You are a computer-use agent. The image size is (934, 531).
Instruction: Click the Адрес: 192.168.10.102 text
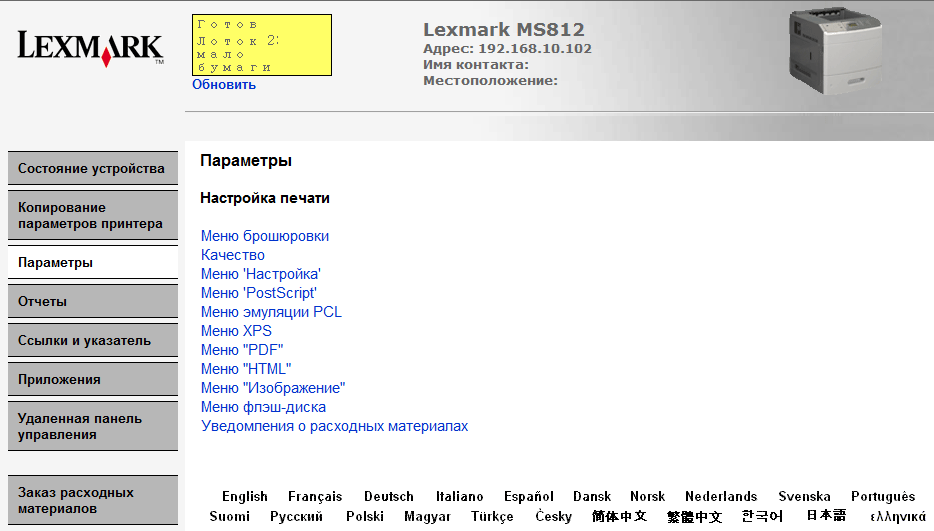point(508,49)
